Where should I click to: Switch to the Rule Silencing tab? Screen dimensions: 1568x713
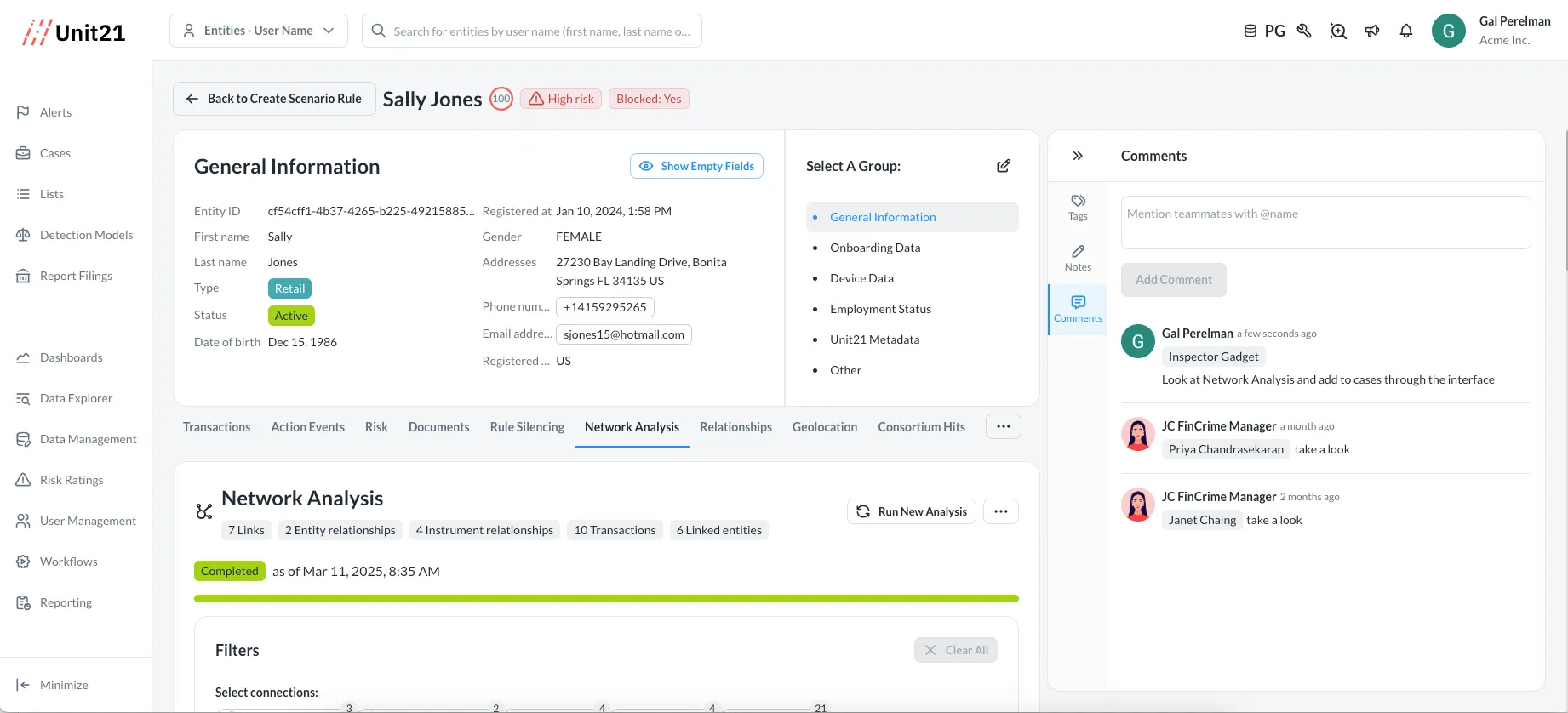tap(527, 427)
